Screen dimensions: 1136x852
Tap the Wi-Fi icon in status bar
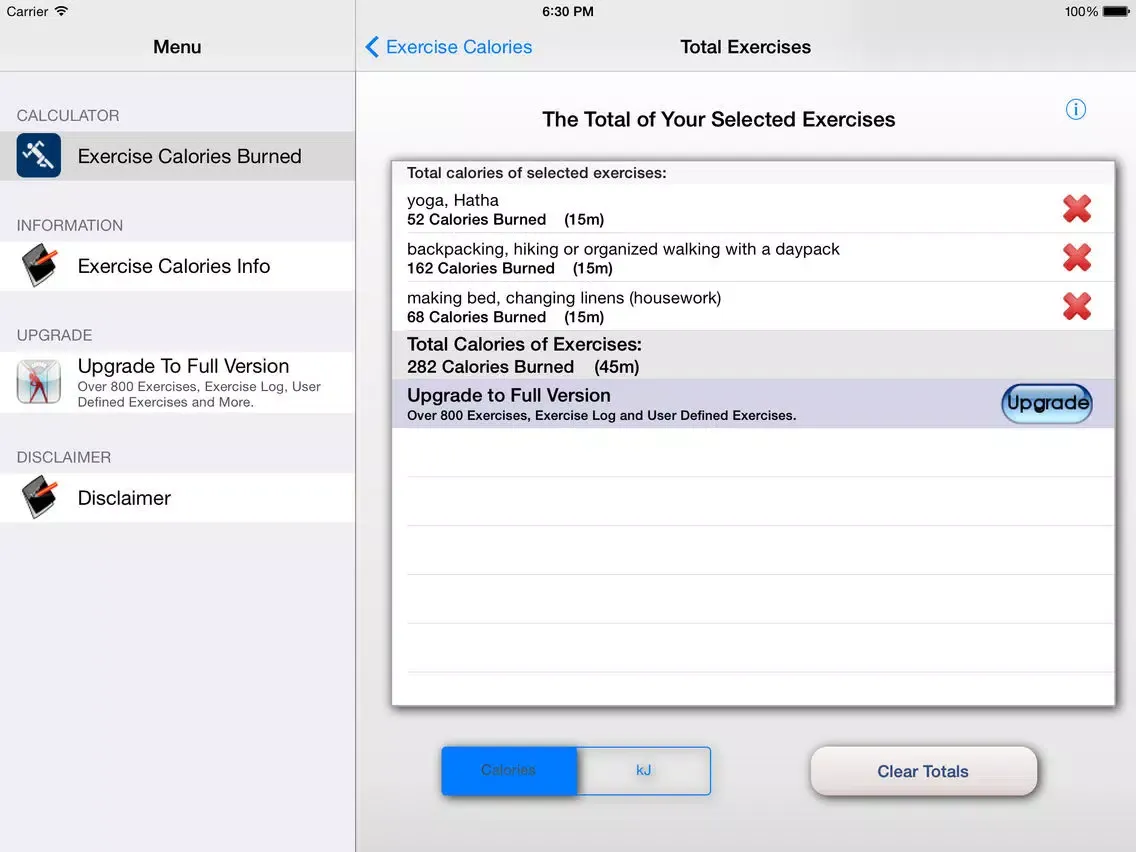[60, 11]
